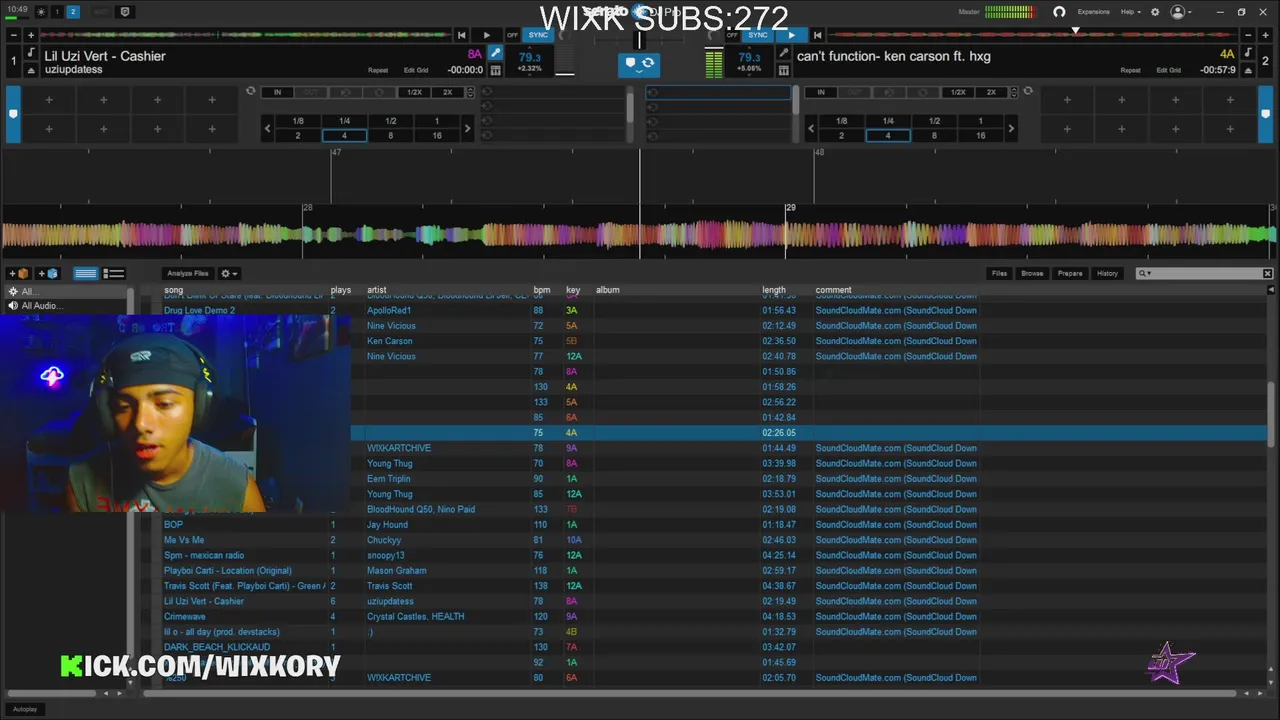Image resolution: width=1280 pixels, height=720 pixels.
Task: Open the Prepare panel tab
Action: [x=1070, y=273]
